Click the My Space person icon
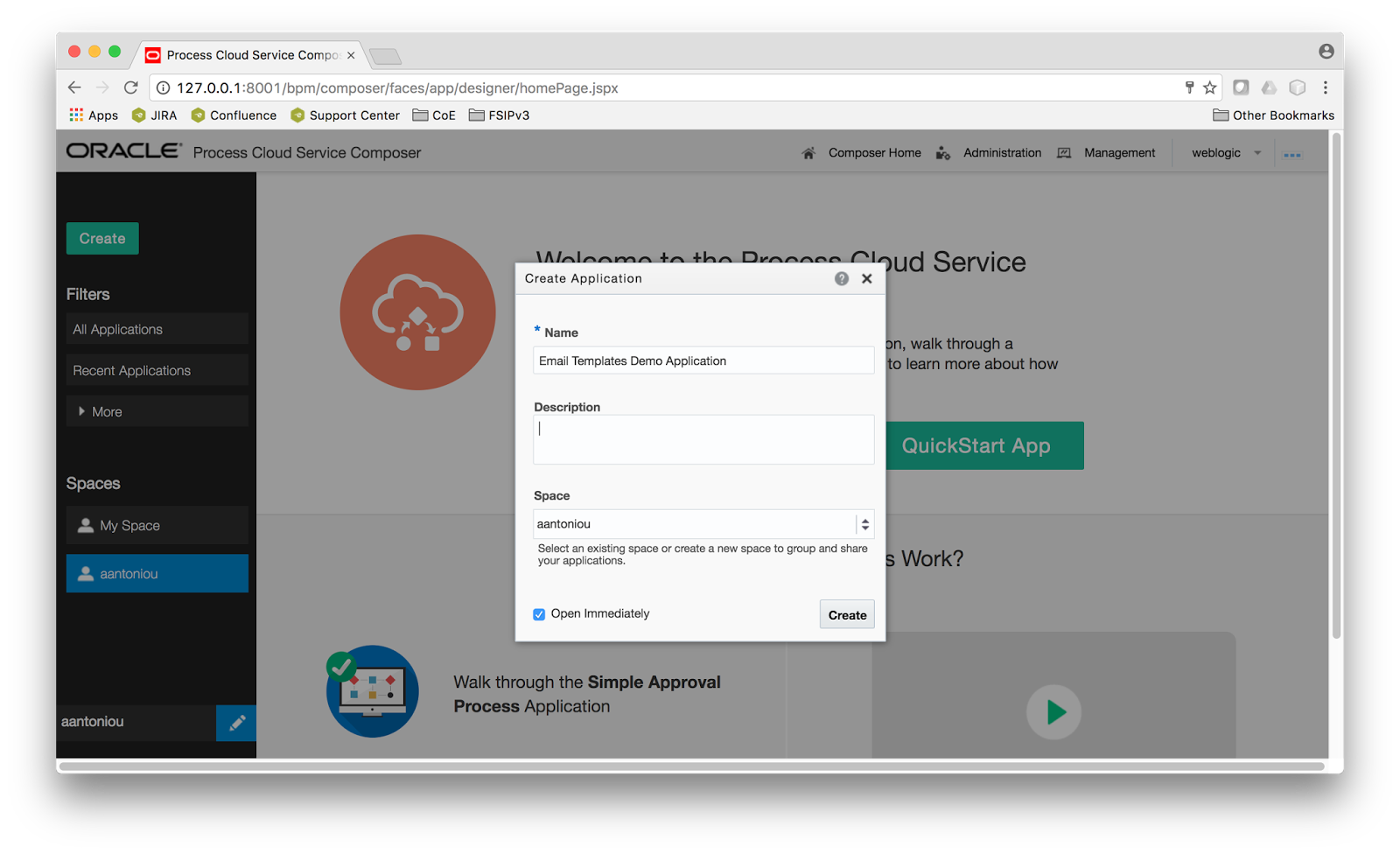Viewport: 1400px width, 854px height. [x=85, y=525]
